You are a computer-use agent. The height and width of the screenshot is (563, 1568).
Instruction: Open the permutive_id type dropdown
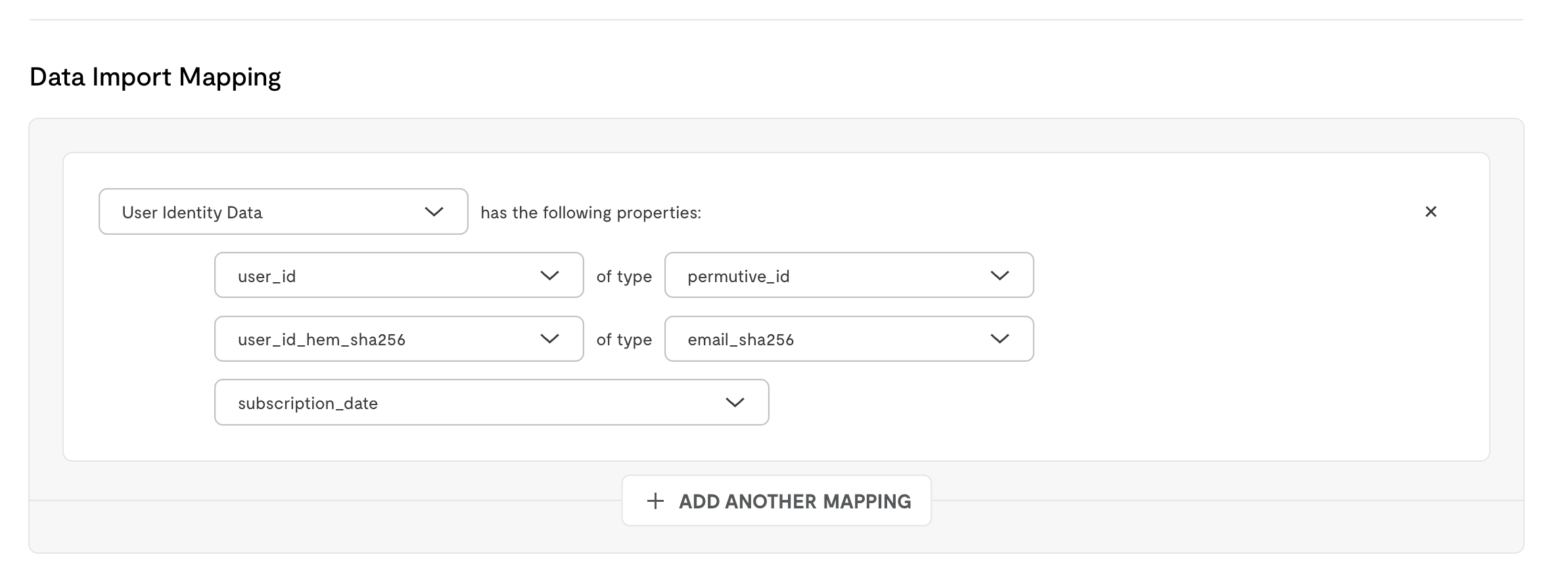pyautogui.click(x=849, y=275)
